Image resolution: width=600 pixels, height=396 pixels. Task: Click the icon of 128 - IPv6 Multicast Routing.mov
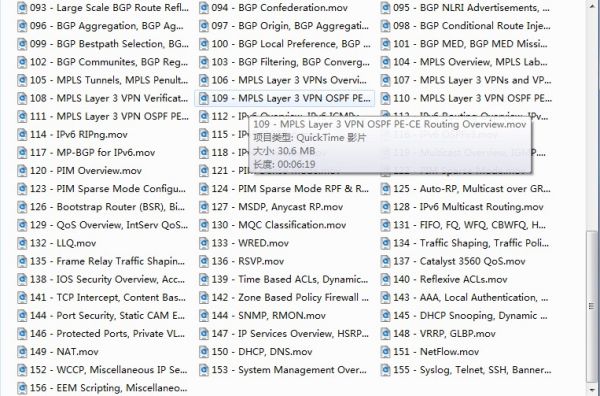point(385,207)
